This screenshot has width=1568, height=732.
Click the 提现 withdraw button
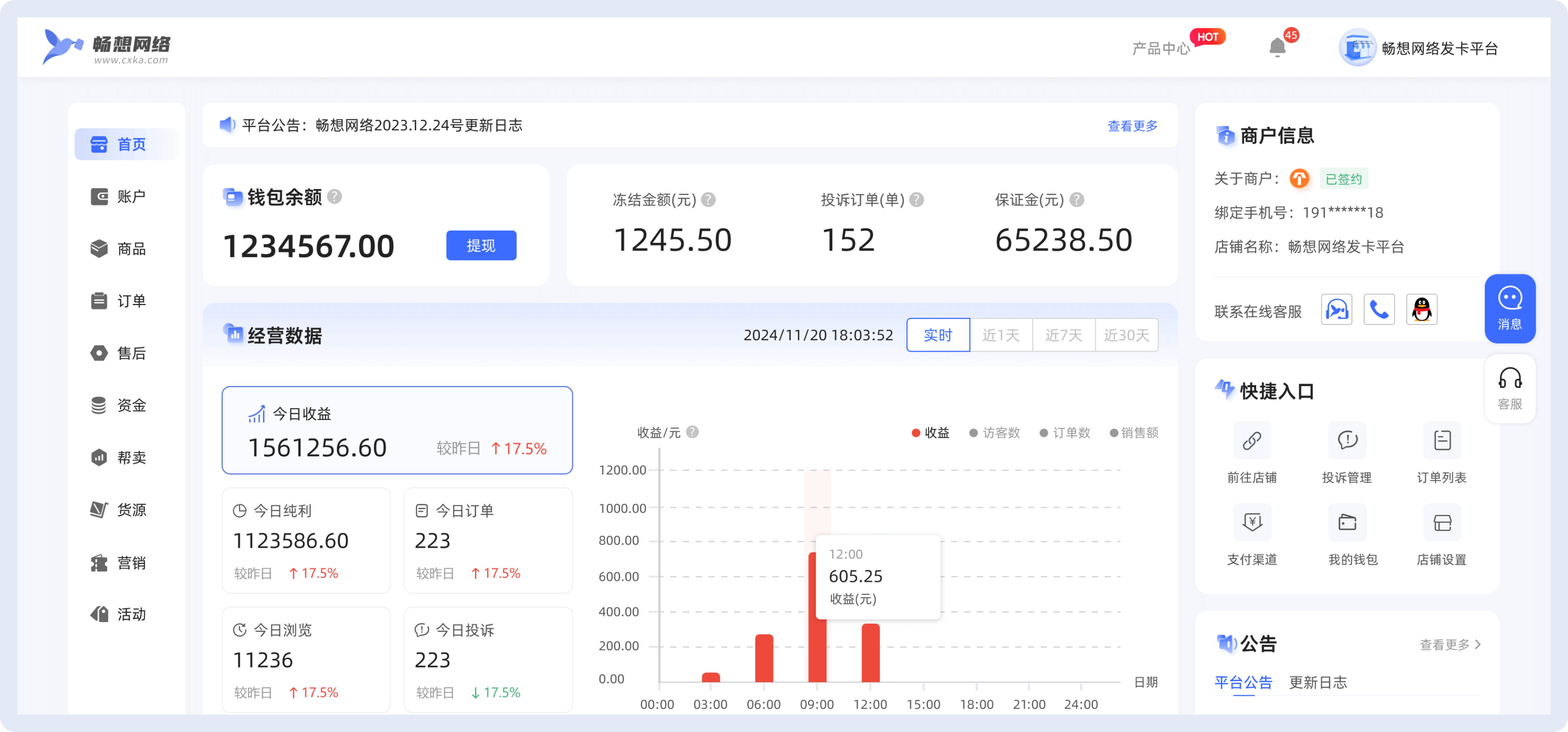481,245
